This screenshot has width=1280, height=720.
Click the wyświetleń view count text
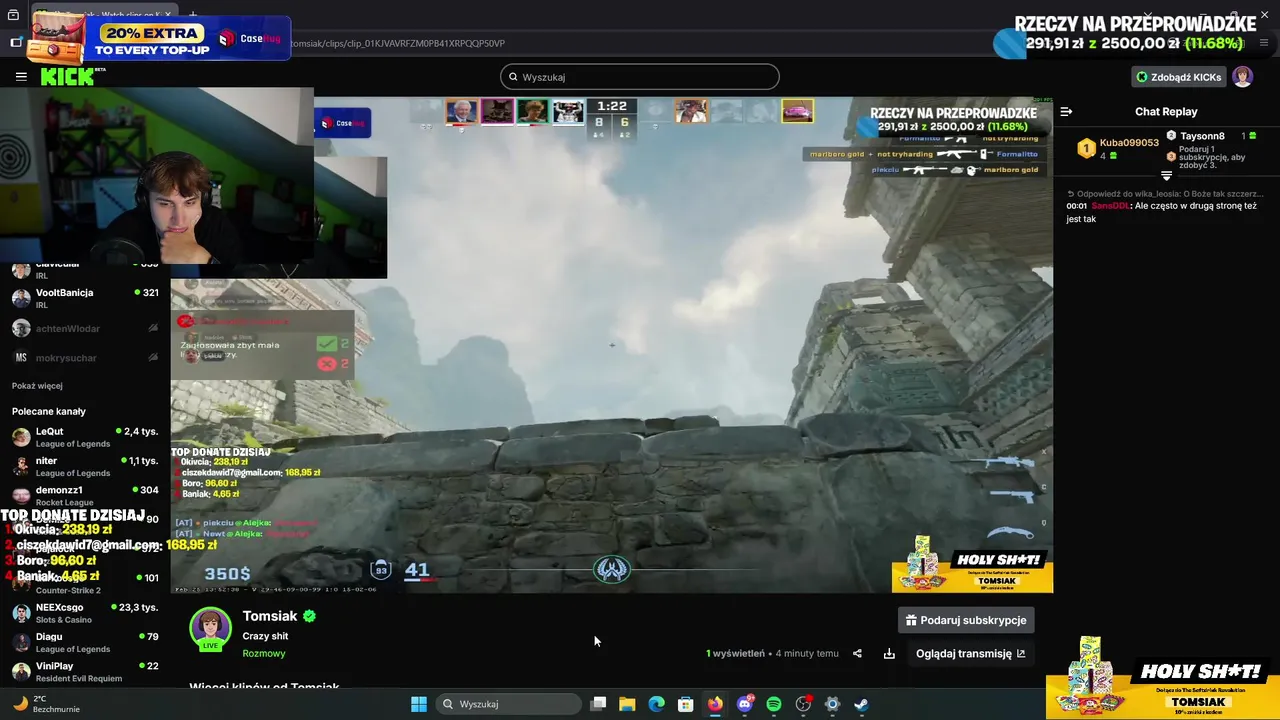click(x=735, y=654)
